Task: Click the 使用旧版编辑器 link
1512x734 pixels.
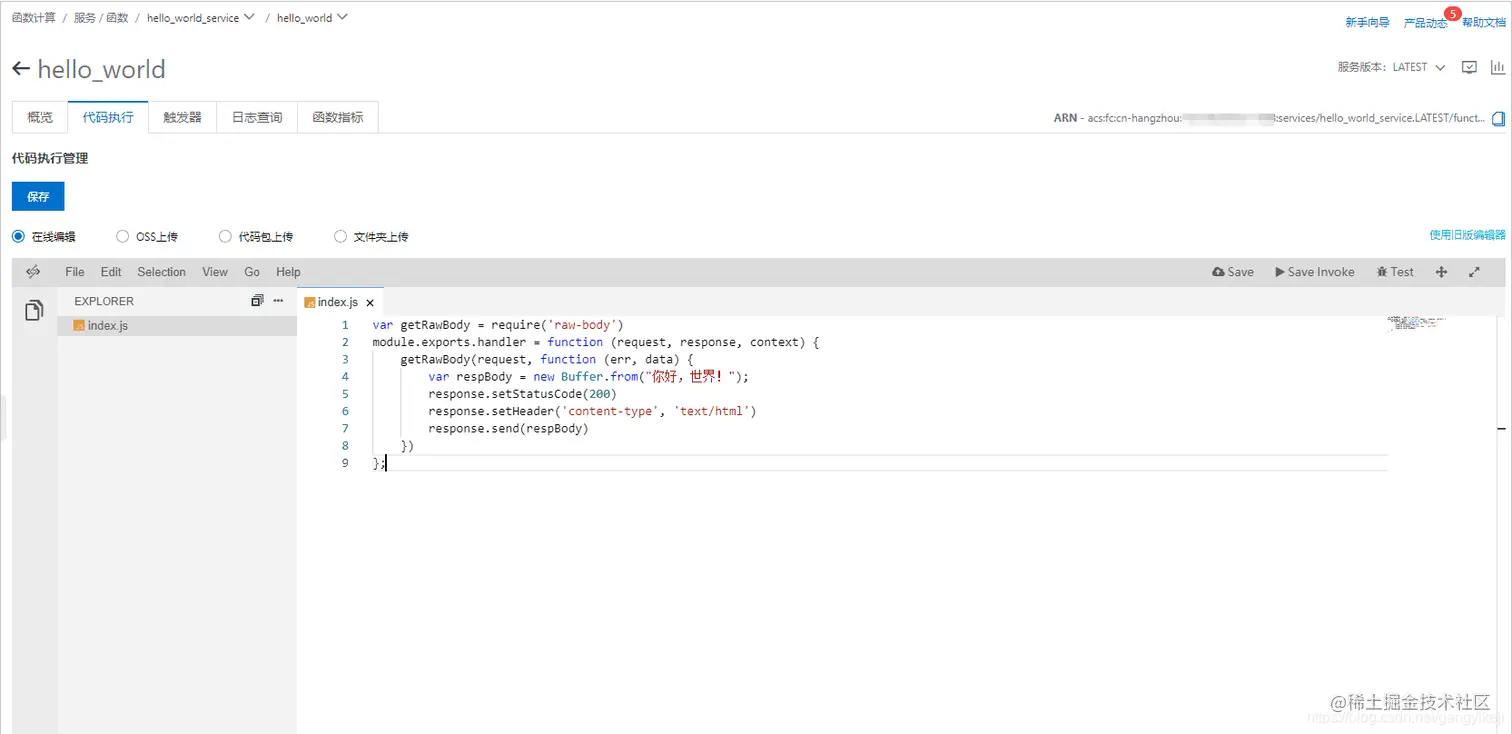Action: tap(1467, 235)
